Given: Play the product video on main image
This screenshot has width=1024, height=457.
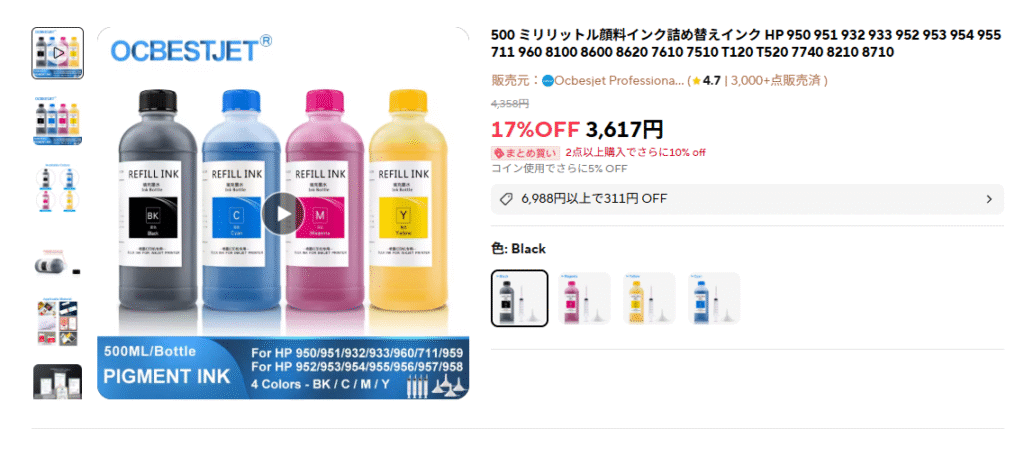Looking at the screenshot, I should coord(283,213).
